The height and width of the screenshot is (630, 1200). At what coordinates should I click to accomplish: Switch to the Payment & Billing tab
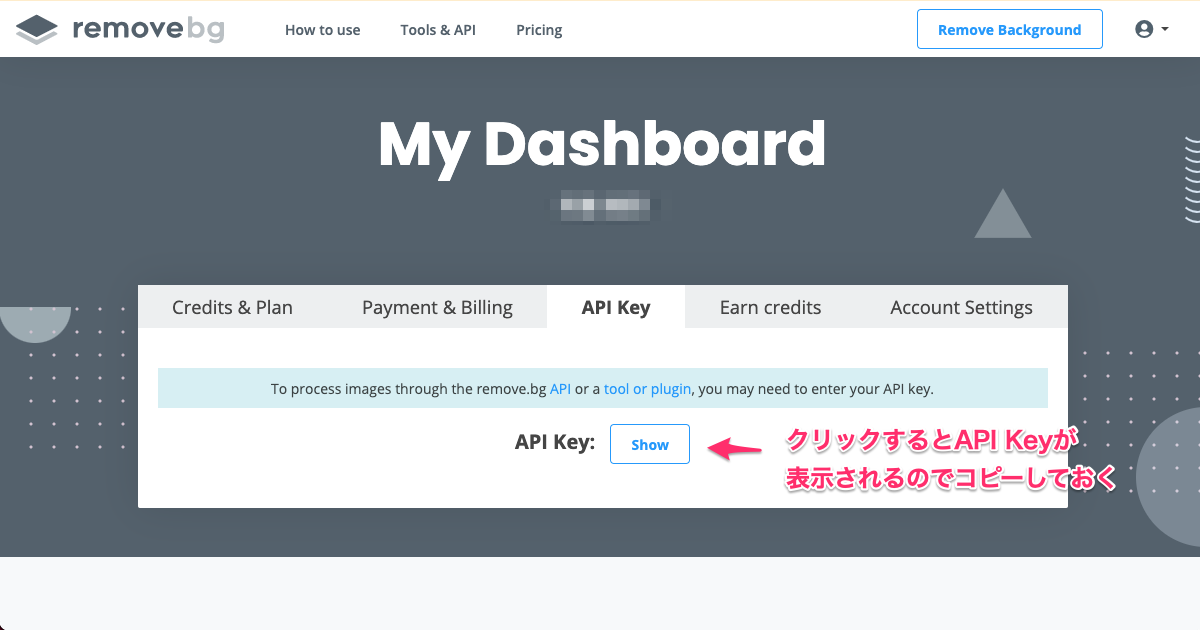click(x=437, y=307)
